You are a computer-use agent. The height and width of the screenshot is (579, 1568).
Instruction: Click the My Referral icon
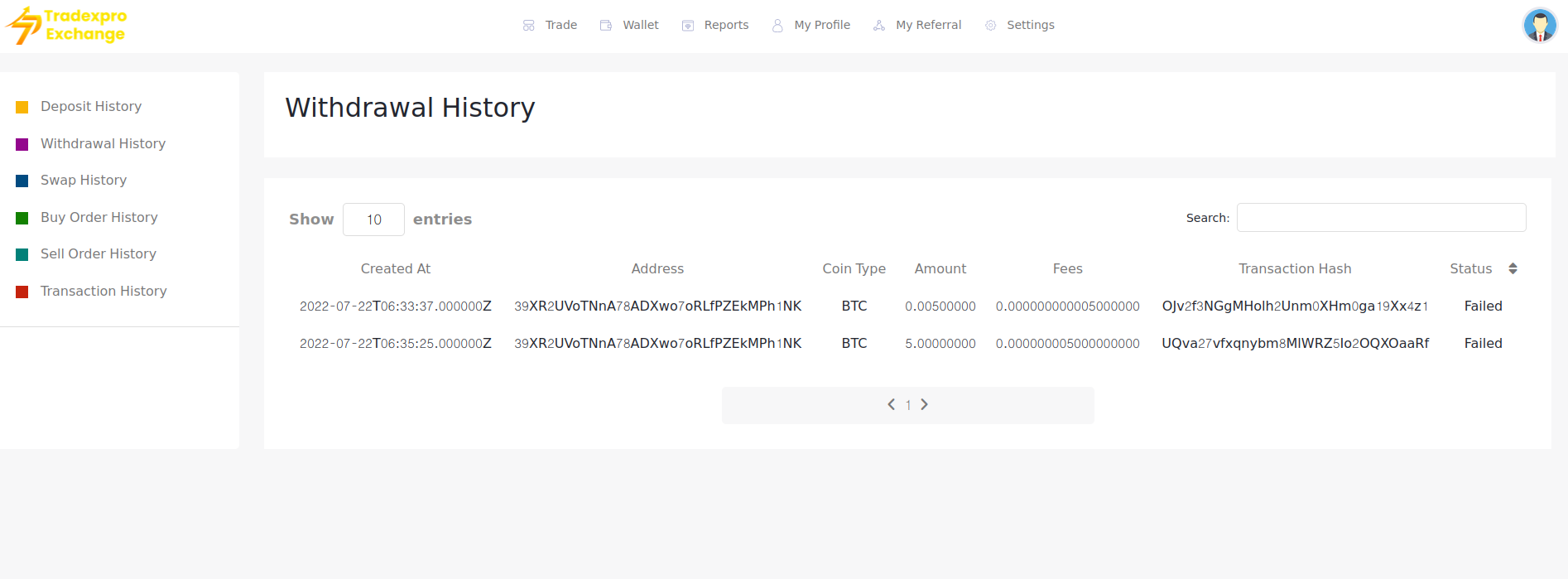point(879,26)
